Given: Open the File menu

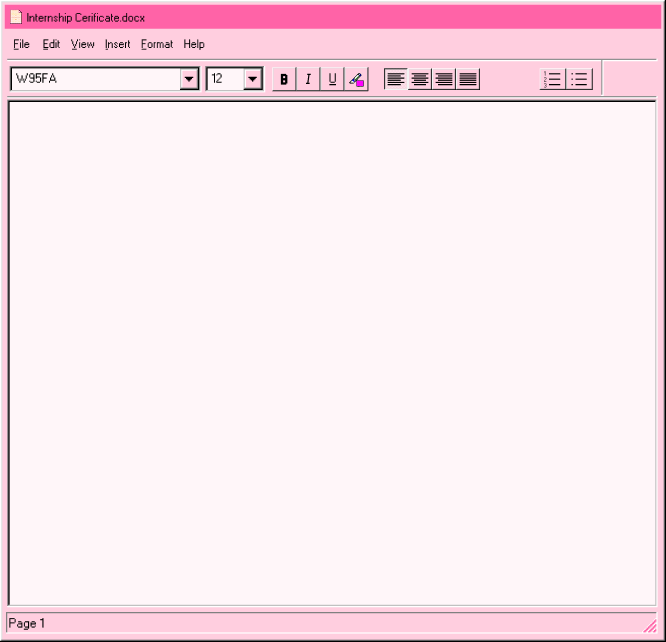Looking at the screenshot, I should pyautogui.click(x=21, y=44).
